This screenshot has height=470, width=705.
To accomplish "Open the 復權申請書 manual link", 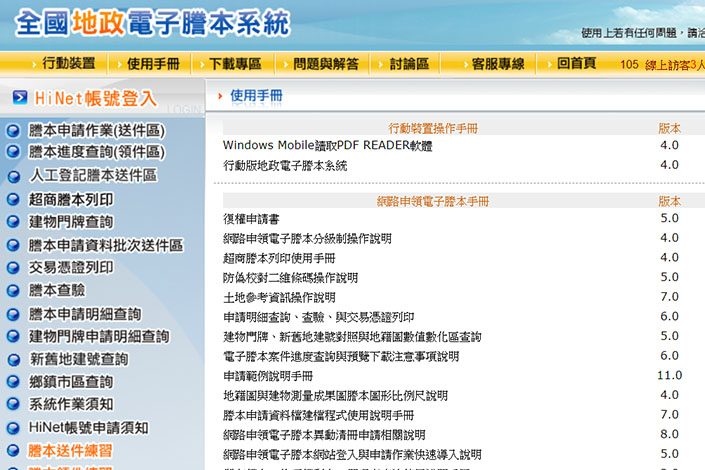I will tap(251, 219).
